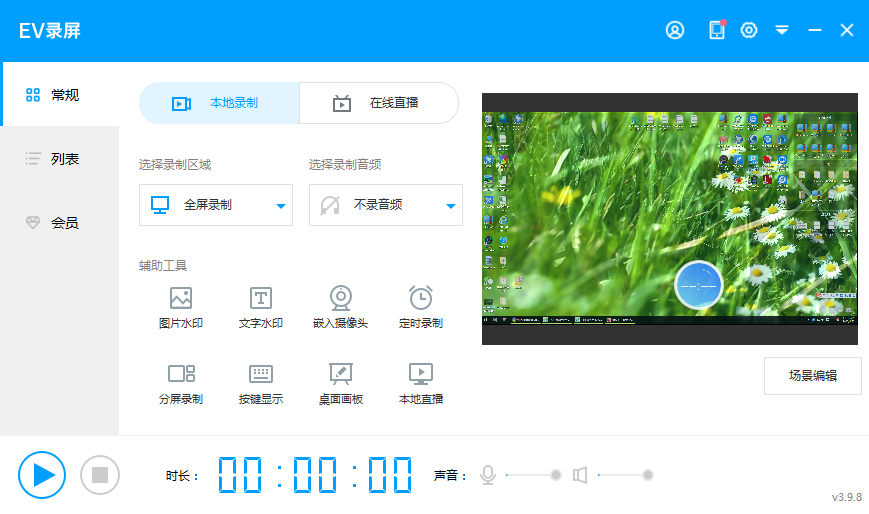Click the 场景编辑 scene edit button
The height and width of the screenshot is (514, 869).
(812, 376)
